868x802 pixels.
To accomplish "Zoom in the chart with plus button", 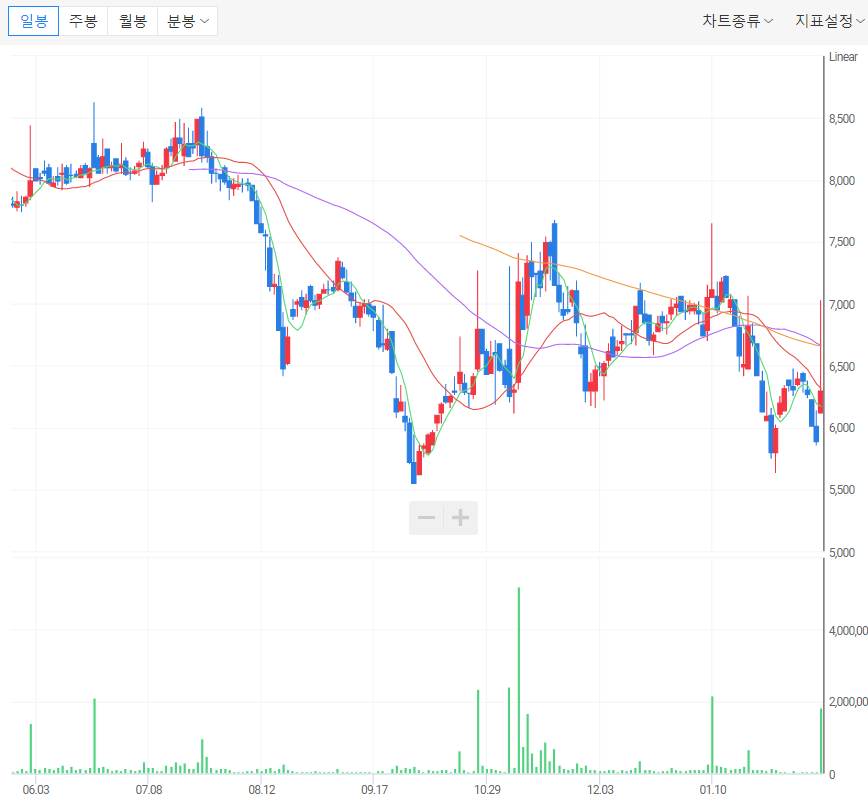I will tap(461, 518).
